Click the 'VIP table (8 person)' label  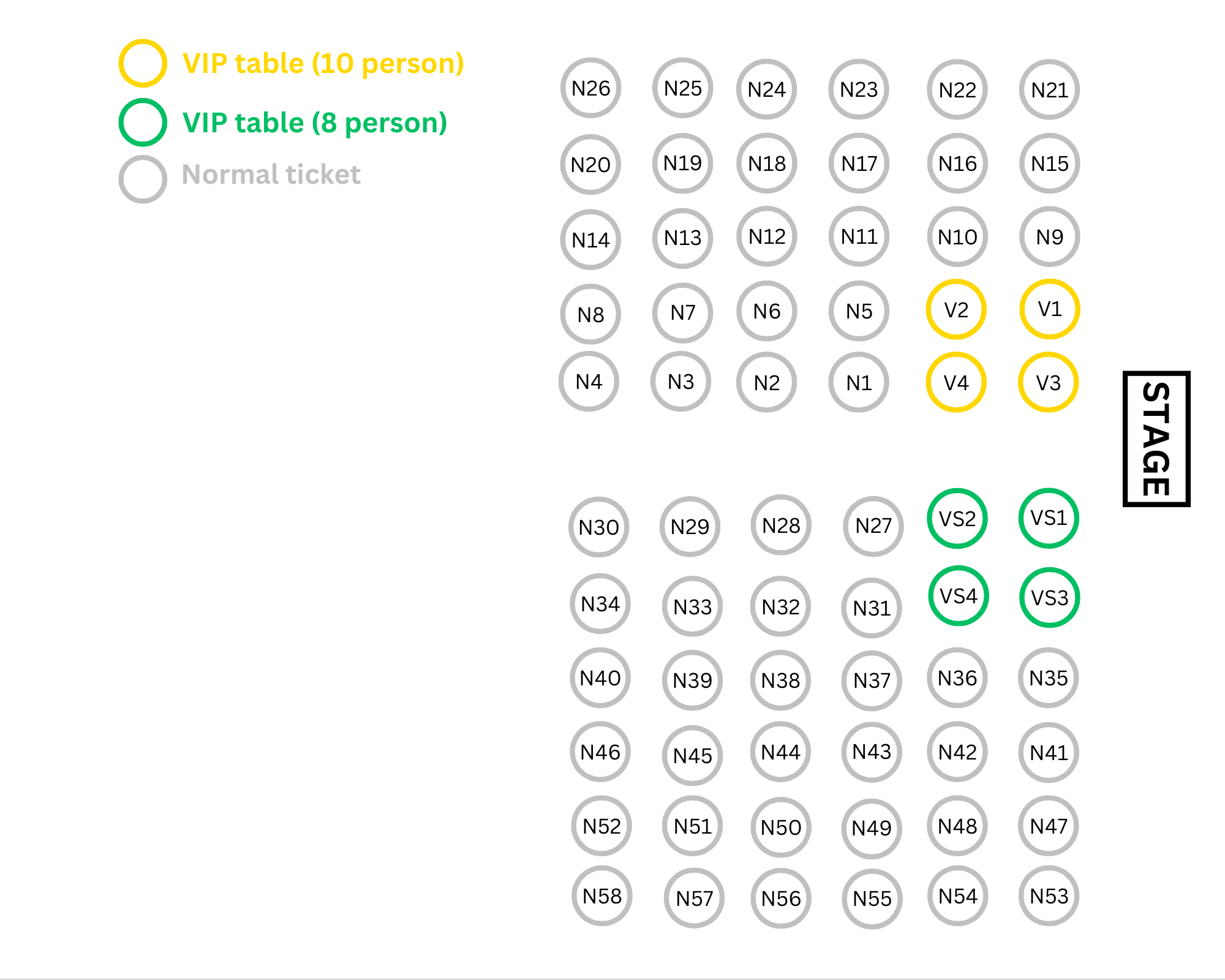point(315,123)
